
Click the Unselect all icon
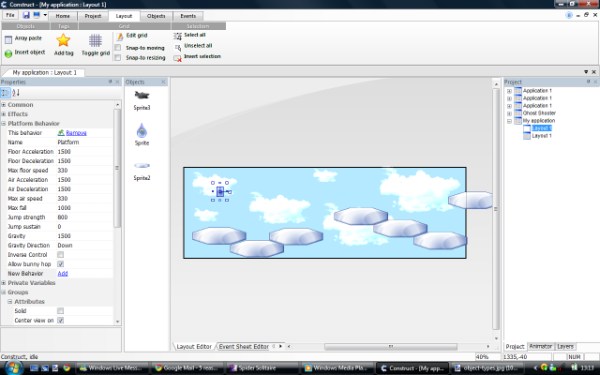point(178,47)
